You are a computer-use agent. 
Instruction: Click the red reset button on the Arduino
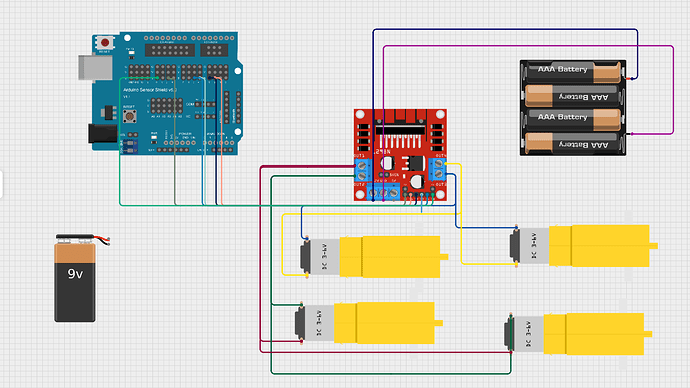pyautogui.click(x=105, y=43)
